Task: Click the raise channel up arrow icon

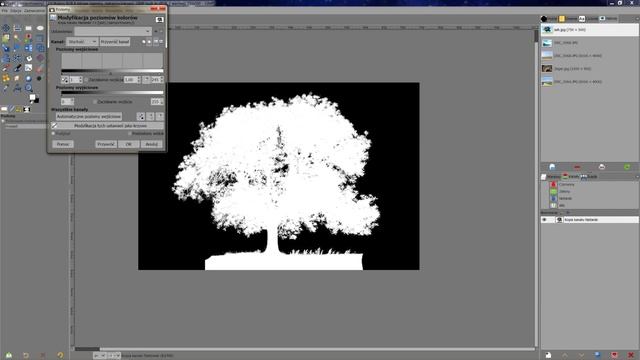Action: click(565, 355)
